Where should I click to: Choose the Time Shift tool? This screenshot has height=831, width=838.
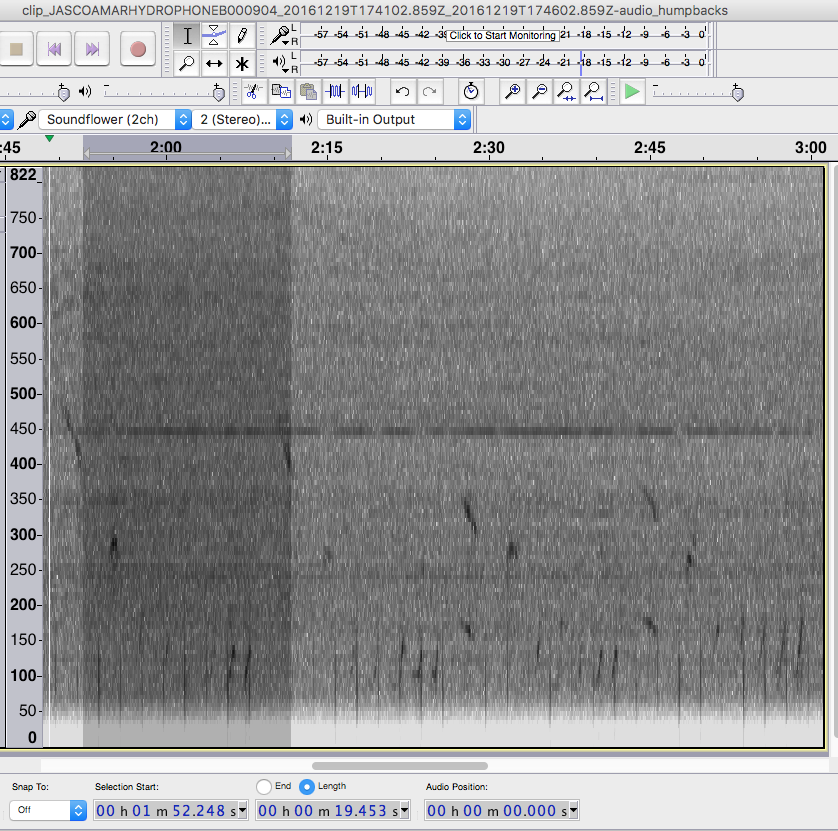click(x=214, y=64)
